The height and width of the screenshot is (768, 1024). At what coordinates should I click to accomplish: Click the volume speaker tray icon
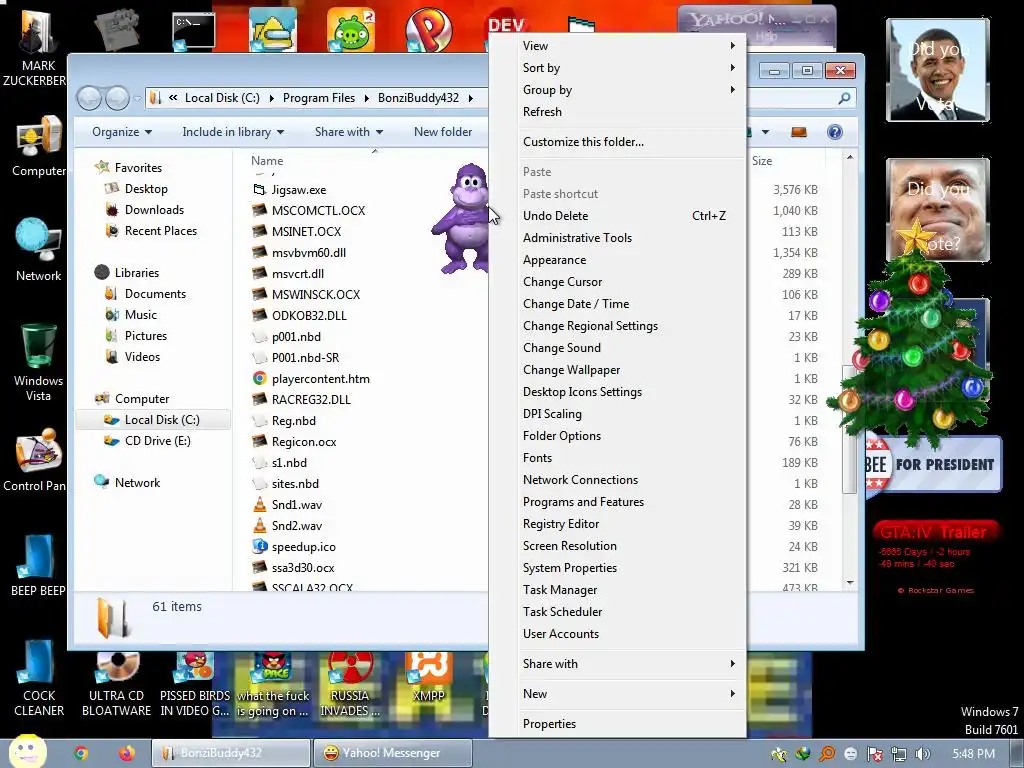tap(923, 754)
